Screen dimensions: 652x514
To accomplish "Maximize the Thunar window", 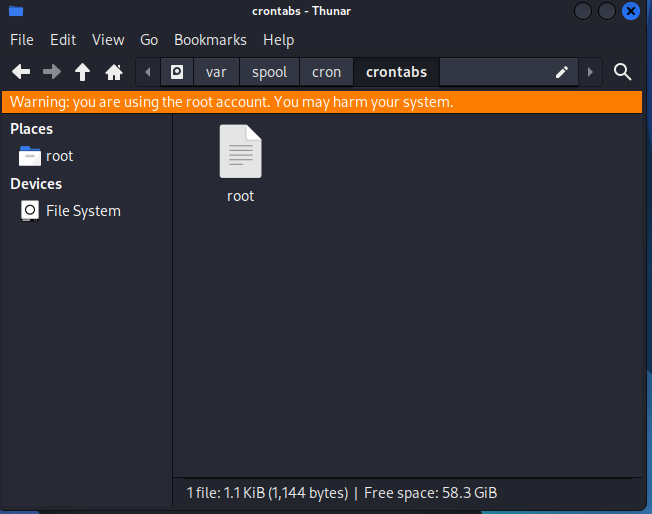I will tap(607, 11).
